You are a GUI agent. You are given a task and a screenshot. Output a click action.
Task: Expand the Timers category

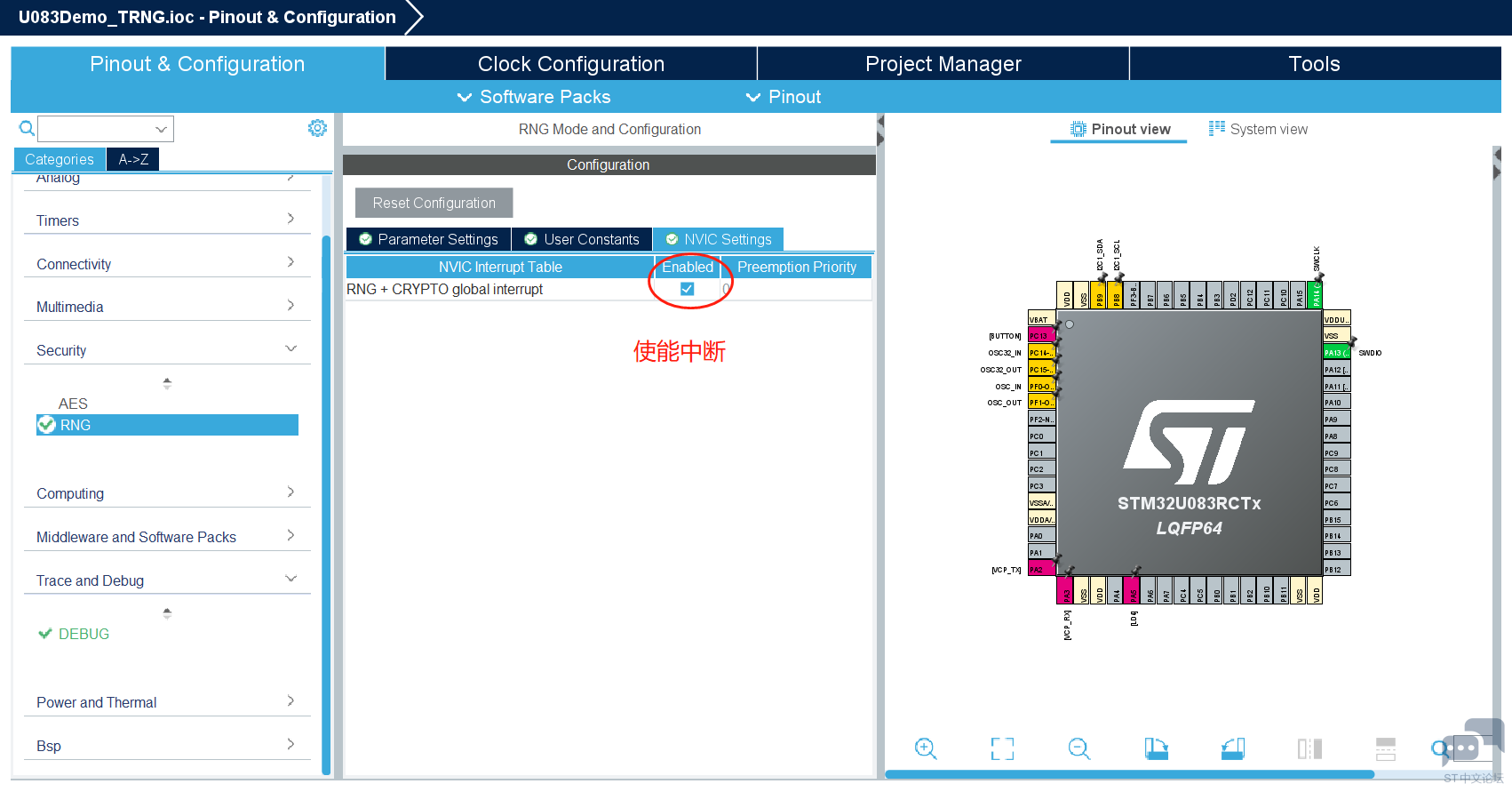[167, 220]
